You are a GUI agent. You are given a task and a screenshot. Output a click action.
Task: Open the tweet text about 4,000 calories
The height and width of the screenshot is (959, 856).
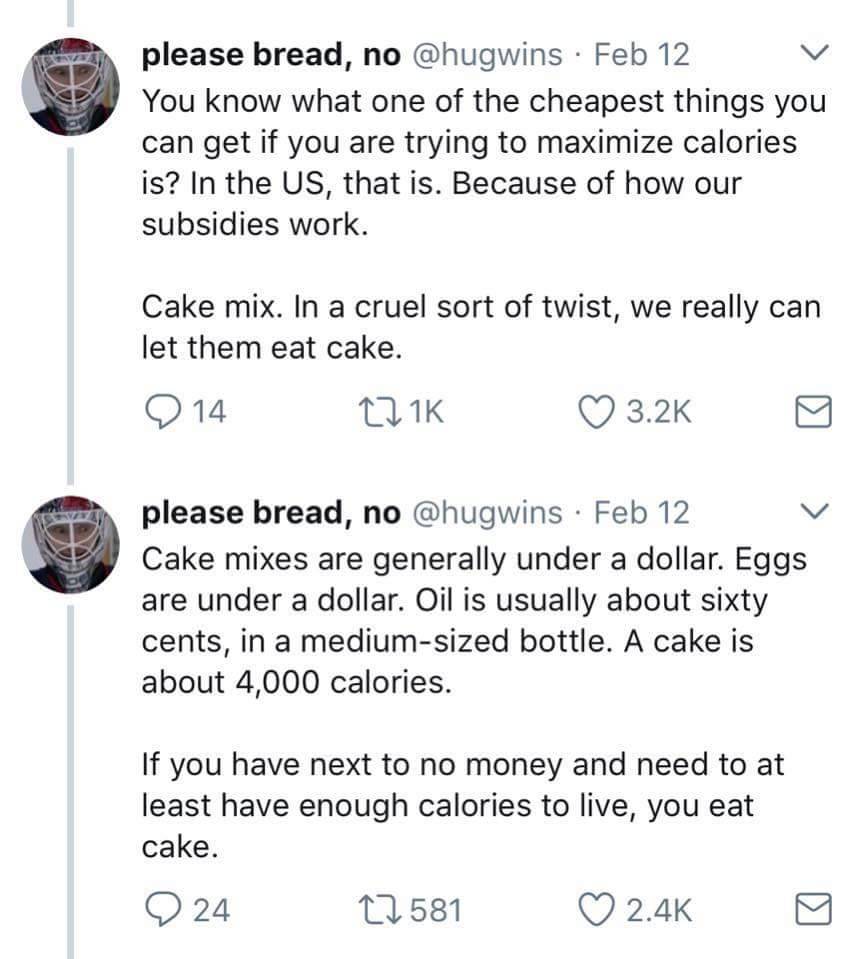[470, 620]
